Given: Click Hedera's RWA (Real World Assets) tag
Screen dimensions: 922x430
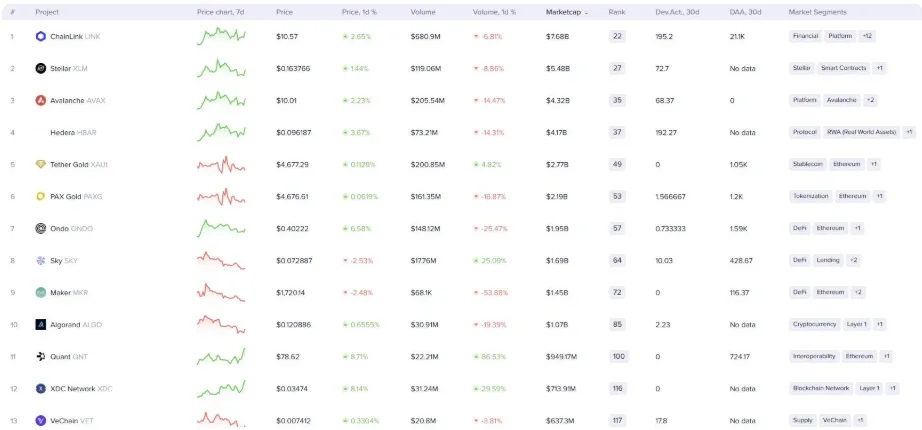Looking at the screenshot, I should coord(861,132).
